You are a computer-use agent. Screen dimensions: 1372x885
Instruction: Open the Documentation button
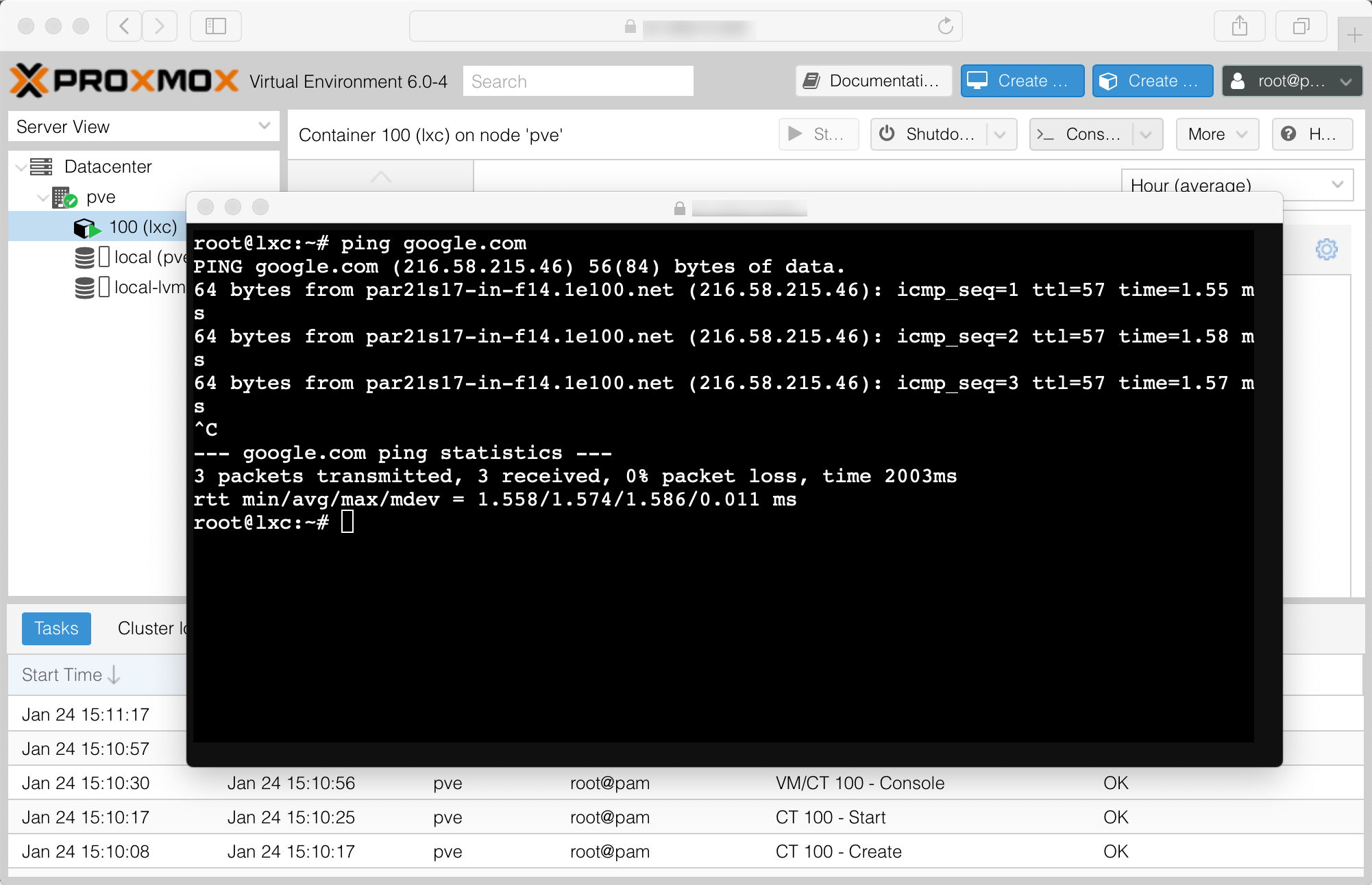[873, 81]
